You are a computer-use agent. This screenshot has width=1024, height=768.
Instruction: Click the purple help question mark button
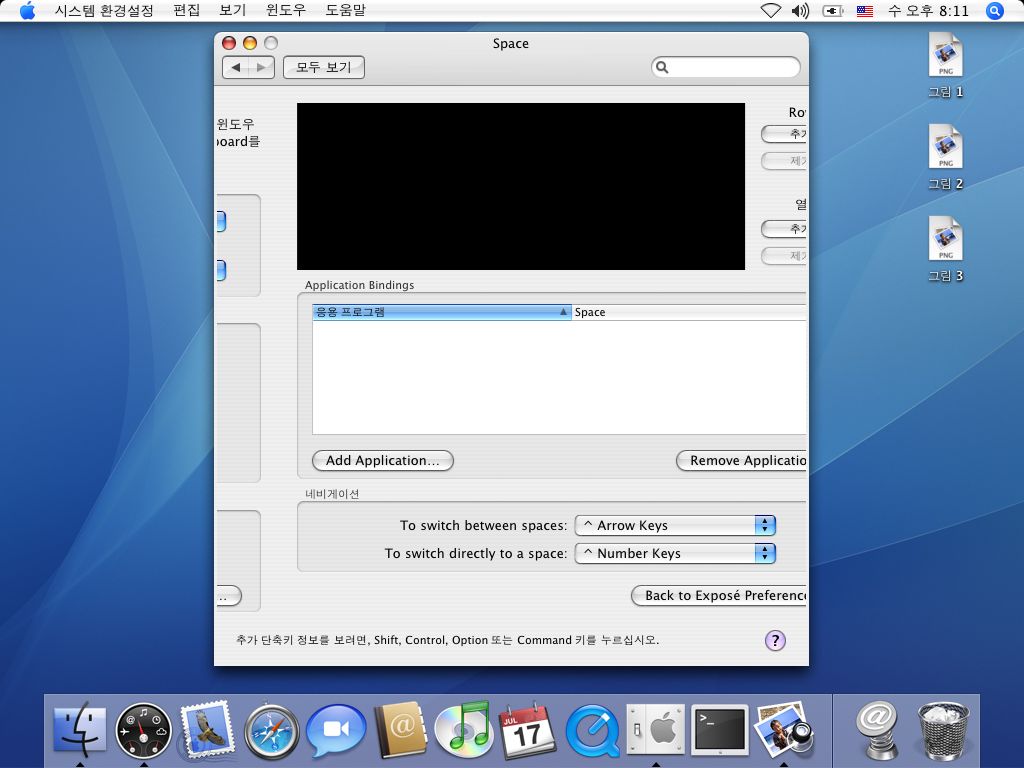click(775, 641)
